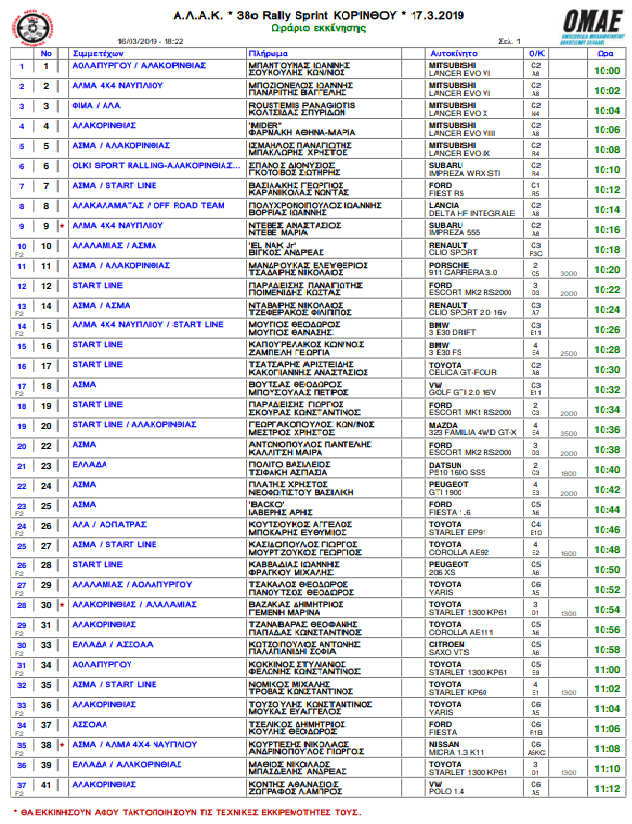Click car 'LANCIA DELTA HF INTEGRALE'
The height and width of the screenshot is (824, 632).
point(472,209)
